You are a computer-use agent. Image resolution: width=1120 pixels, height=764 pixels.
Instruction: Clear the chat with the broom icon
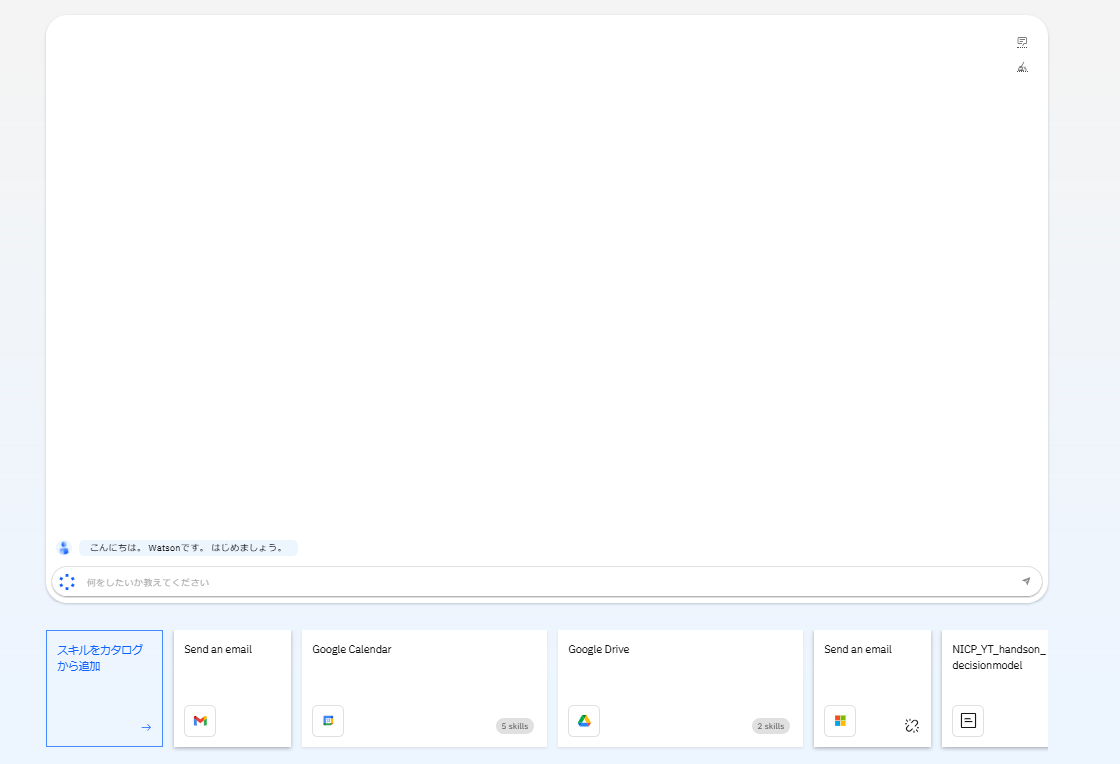click(1022, 68)
